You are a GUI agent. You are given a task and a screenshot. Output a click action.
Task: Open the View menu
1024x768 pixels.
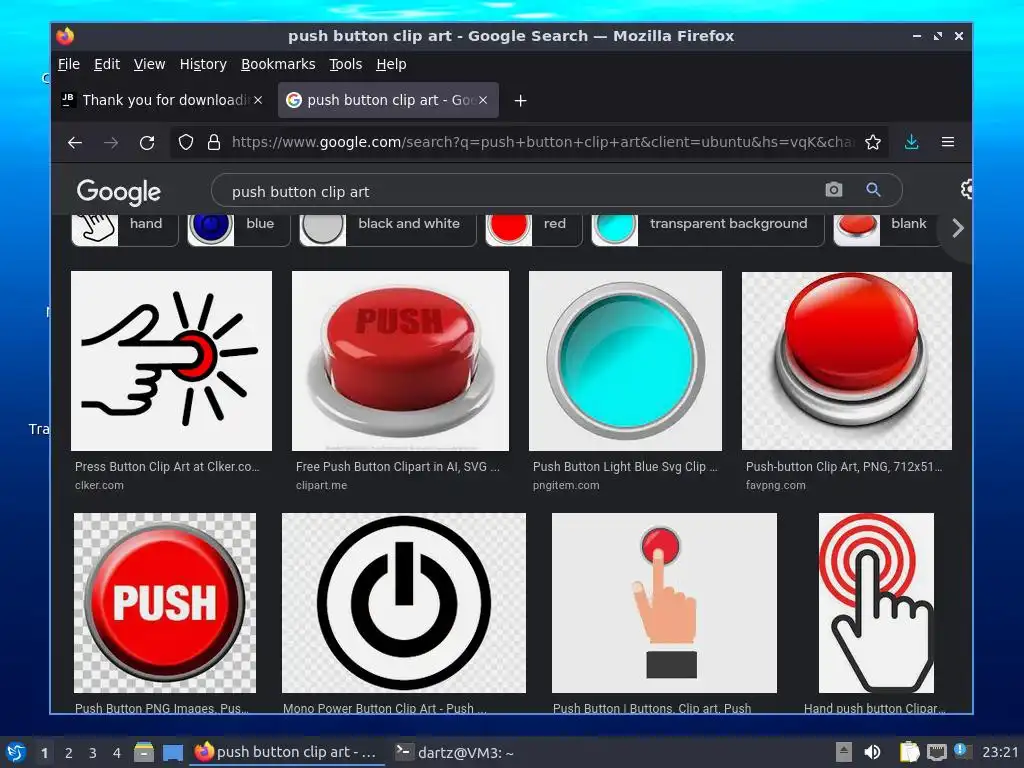[x=149, y=64]
